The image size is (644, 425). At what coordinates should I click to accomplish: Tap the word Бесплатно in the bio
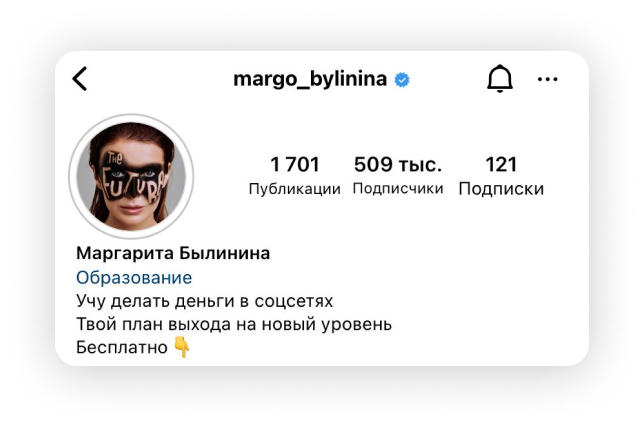click(x=122, y=348)
